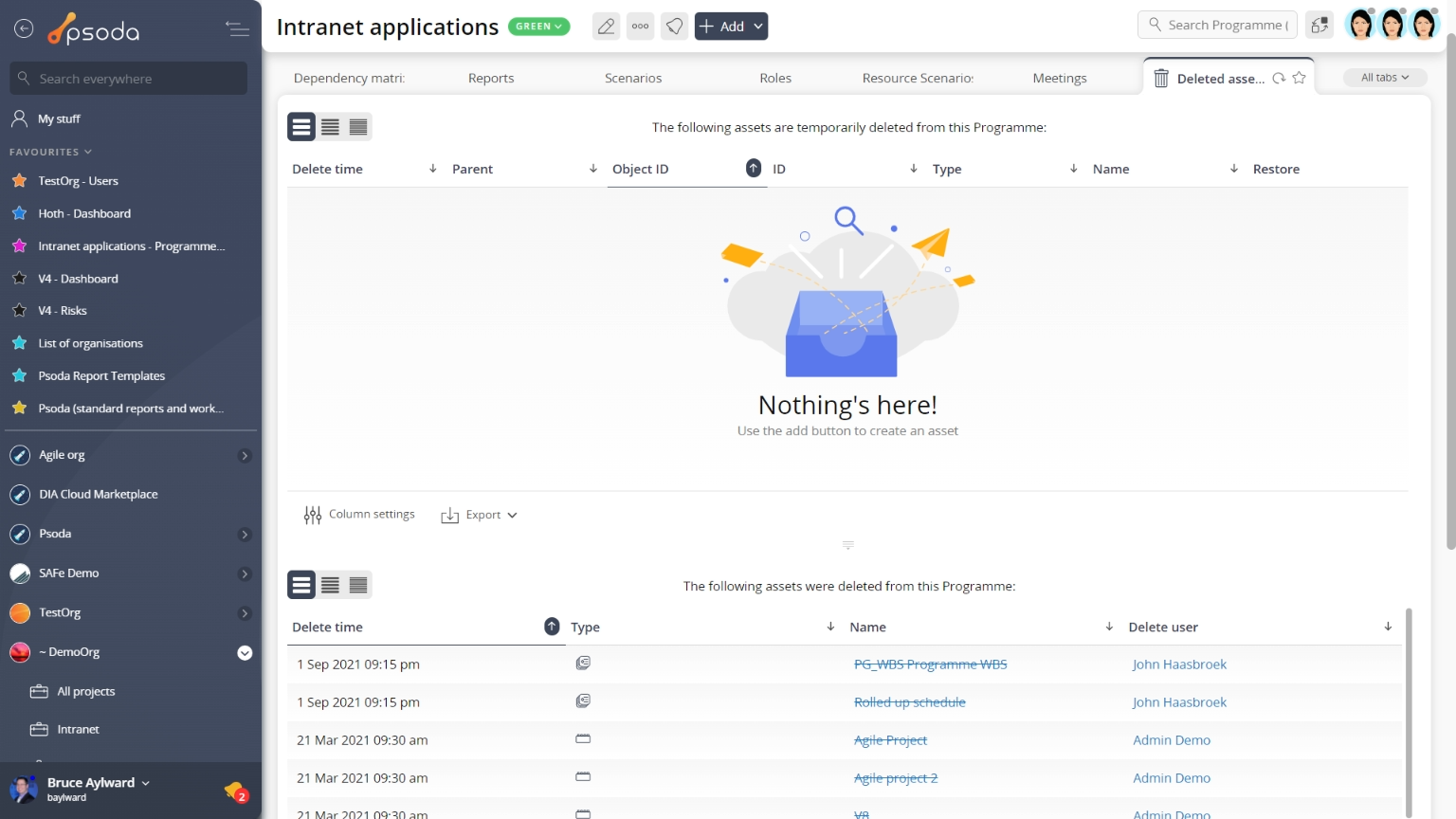Sort upper table by Delete time
The image size is (1456, 819).
pos(432,169)
